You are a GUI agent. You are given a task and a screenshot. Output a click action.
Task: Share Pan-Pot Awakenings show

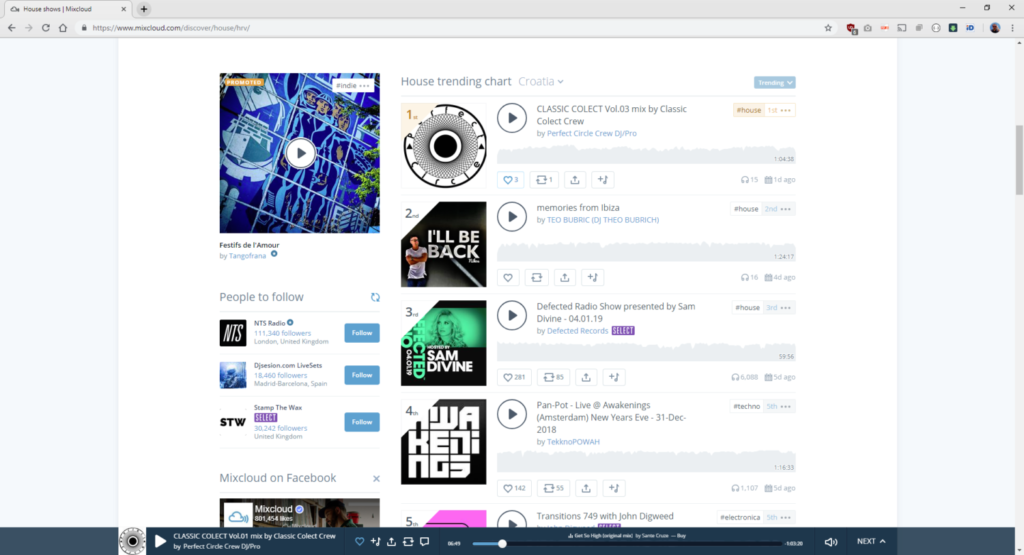[586, 488]
